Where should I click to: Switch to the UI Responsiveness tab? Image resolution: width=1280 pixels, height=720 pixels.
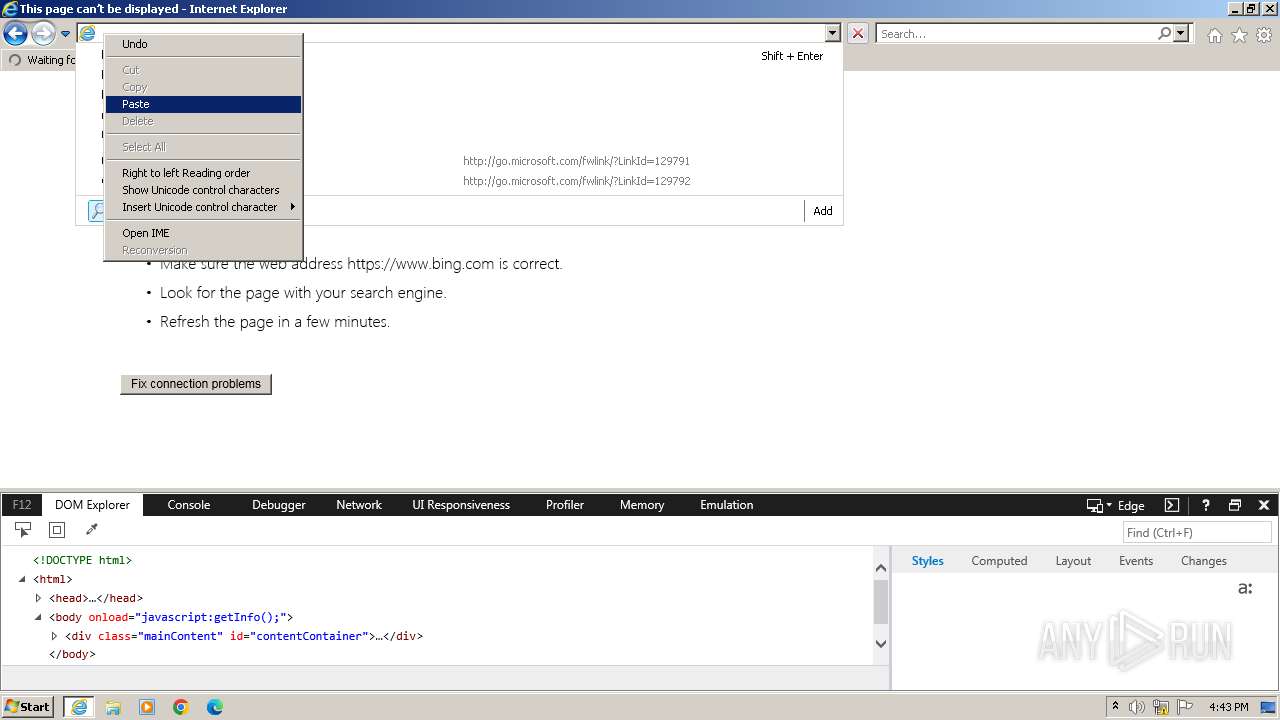(x=461, y=505)
